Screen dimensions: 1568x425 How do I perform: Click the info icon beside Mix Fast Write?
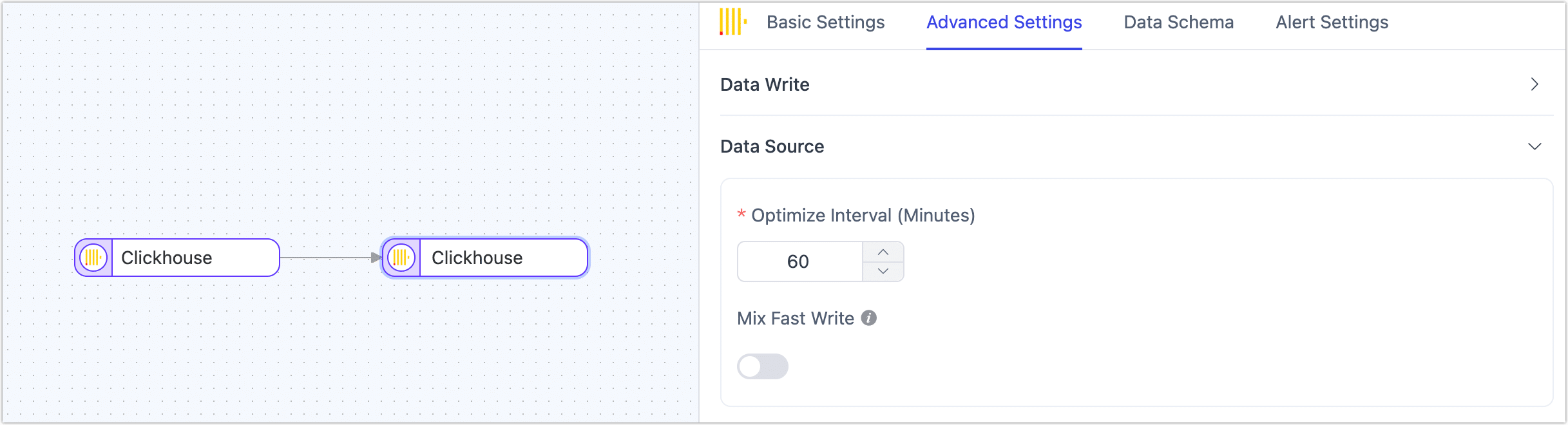(x=868, y=317)
